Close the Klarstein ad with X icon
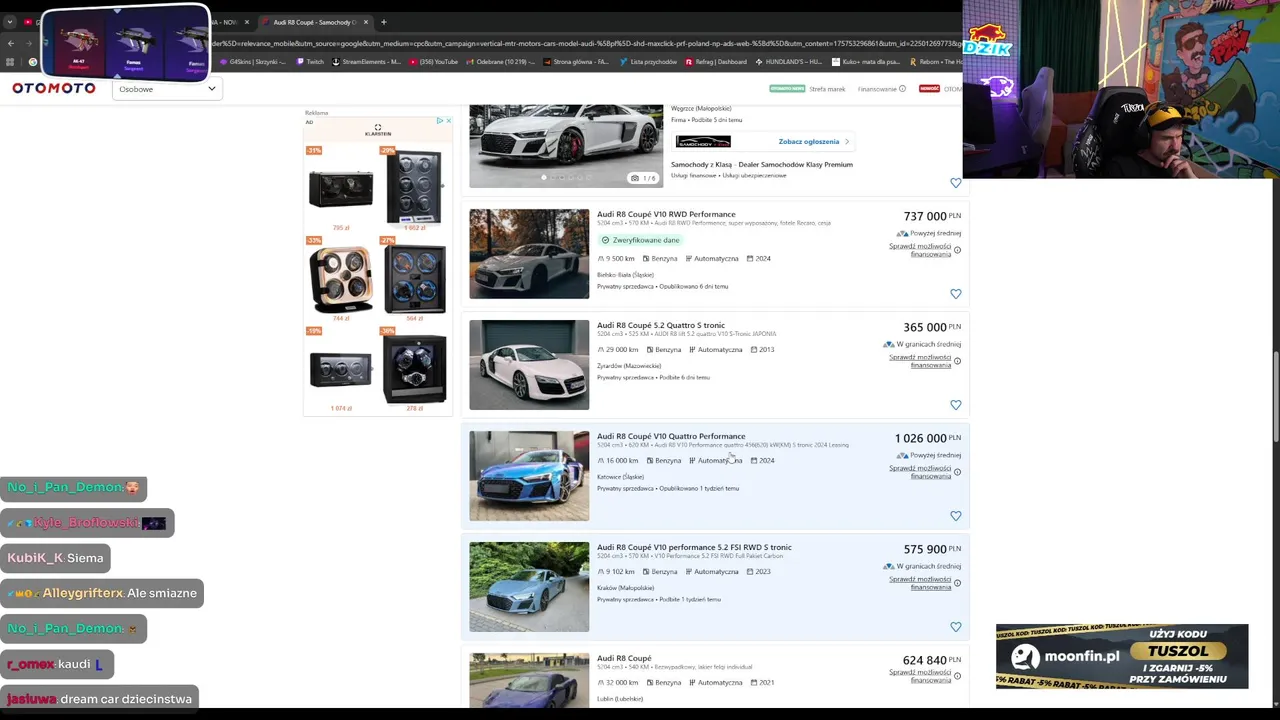This screenshot has height=720, width=1280. (x=448, y=121)
